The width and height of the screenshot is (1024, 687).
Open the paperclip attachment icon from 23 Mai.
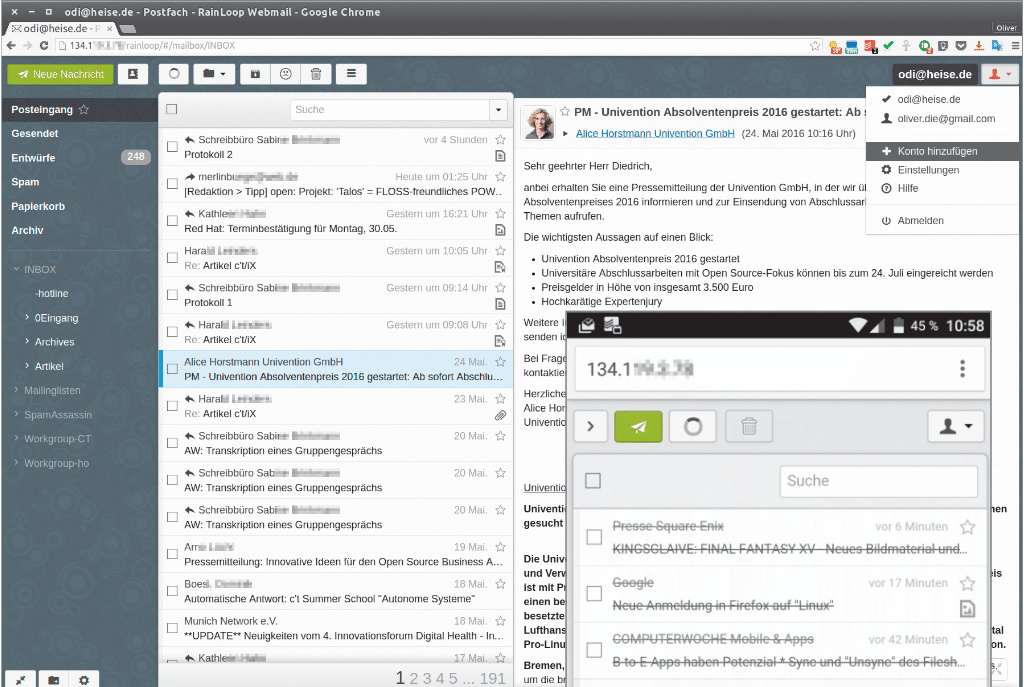pyautogui.click(x=500, y=415)
